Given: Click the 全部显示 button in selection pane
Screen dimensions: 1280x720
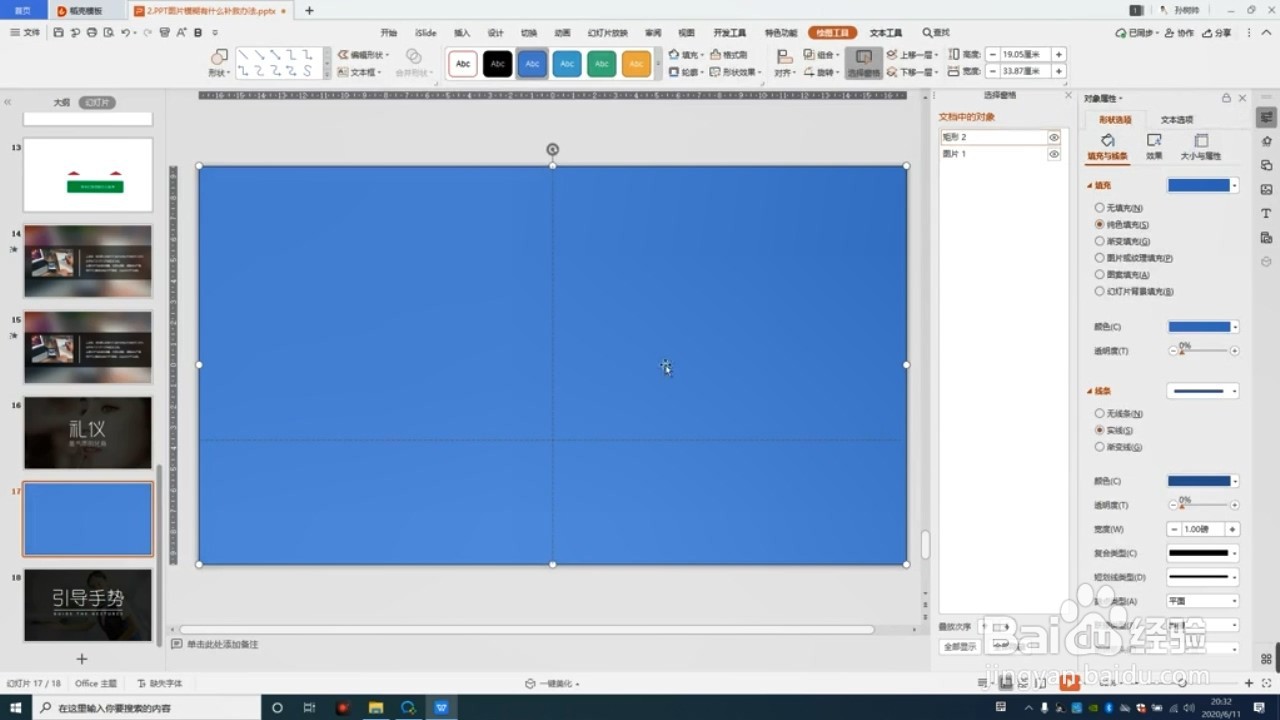Looking at the screenshot, I should 960,647.
